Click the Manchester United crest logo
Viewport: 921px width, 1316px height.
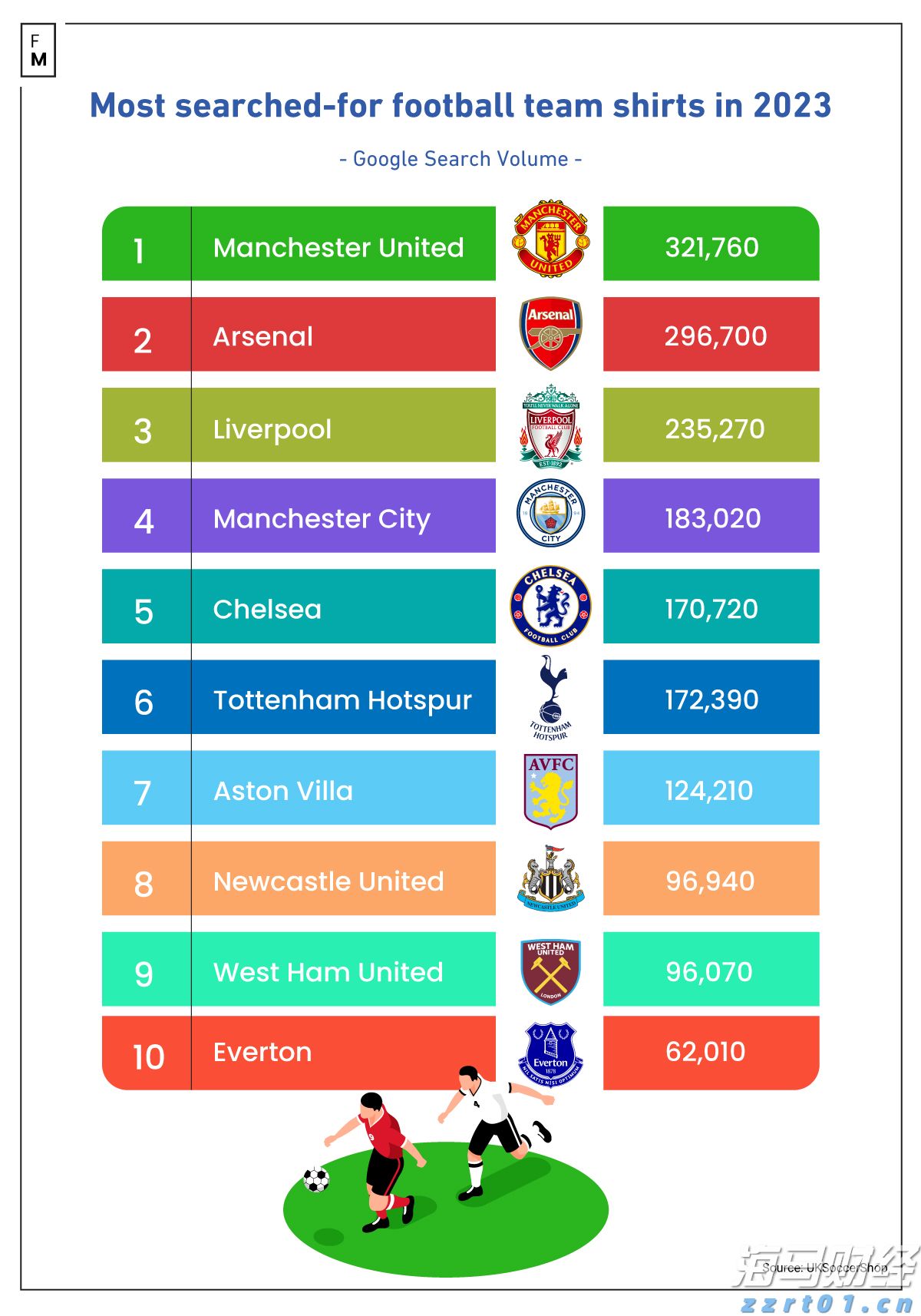pos(550,240)
